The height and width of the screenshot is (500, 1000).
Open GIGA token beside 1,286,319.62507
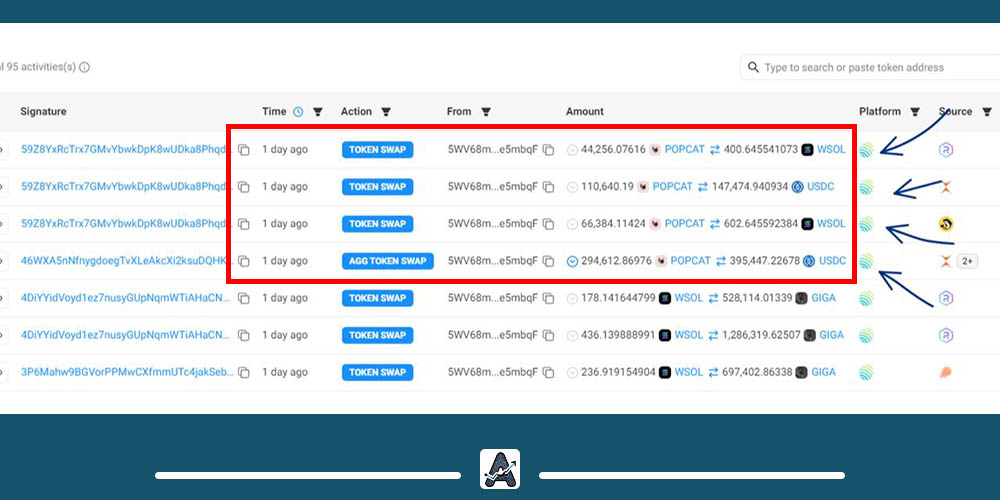832,335
